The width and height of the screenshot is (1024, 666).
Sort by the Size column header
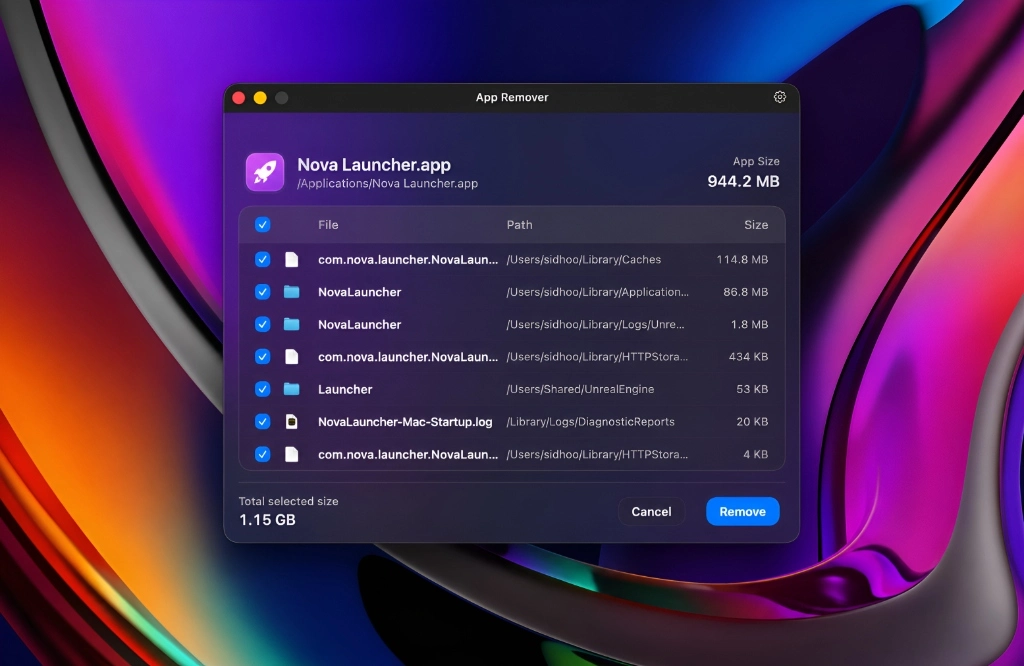[756, 225]
